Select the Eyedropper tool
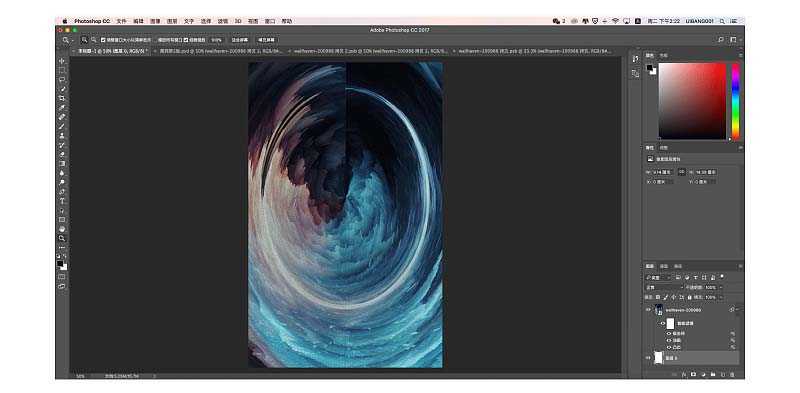Viewport: 800px width, 393px height. pos(62,108)
